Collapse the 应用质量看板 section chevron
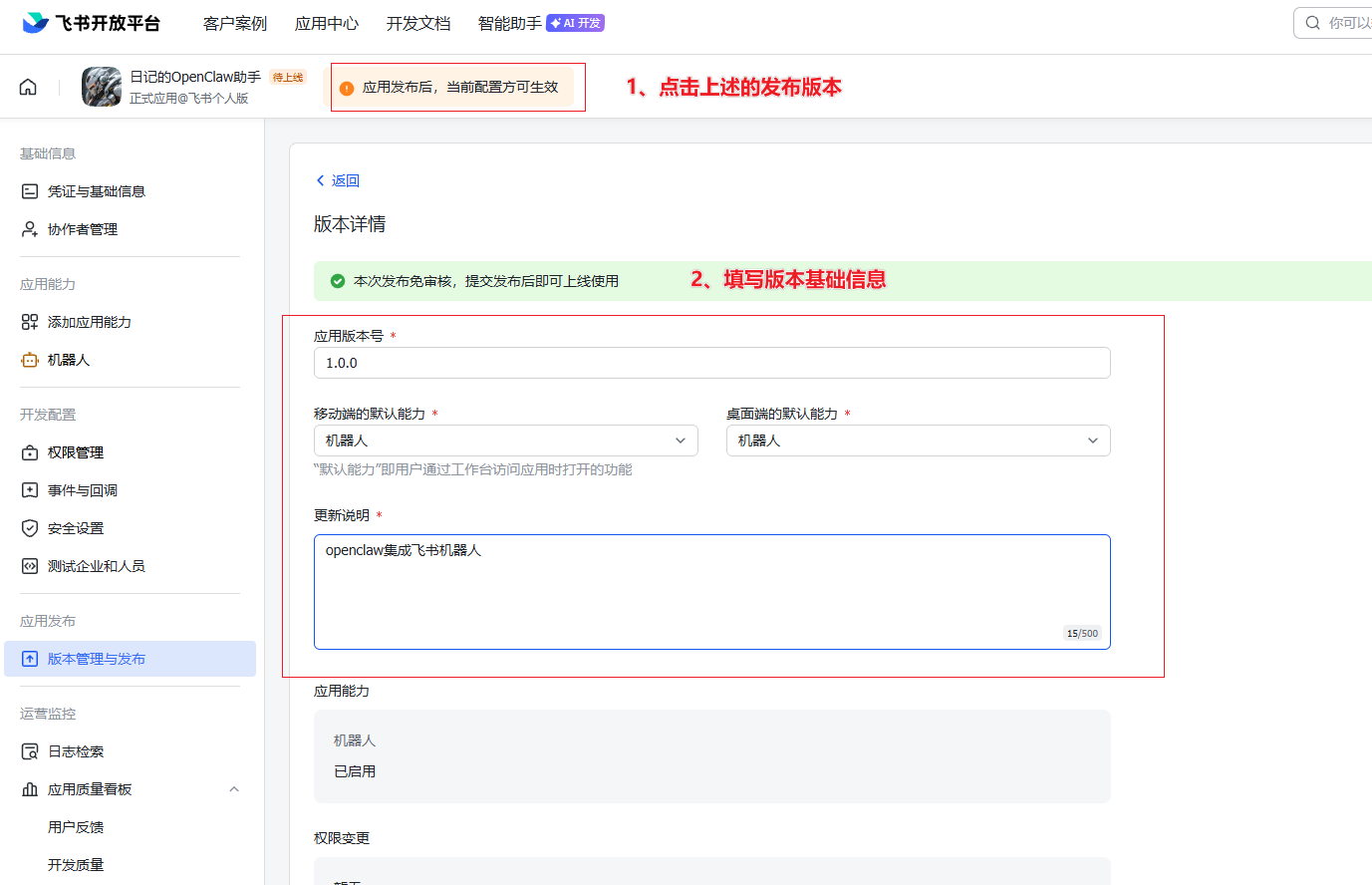 click(234, 789)
